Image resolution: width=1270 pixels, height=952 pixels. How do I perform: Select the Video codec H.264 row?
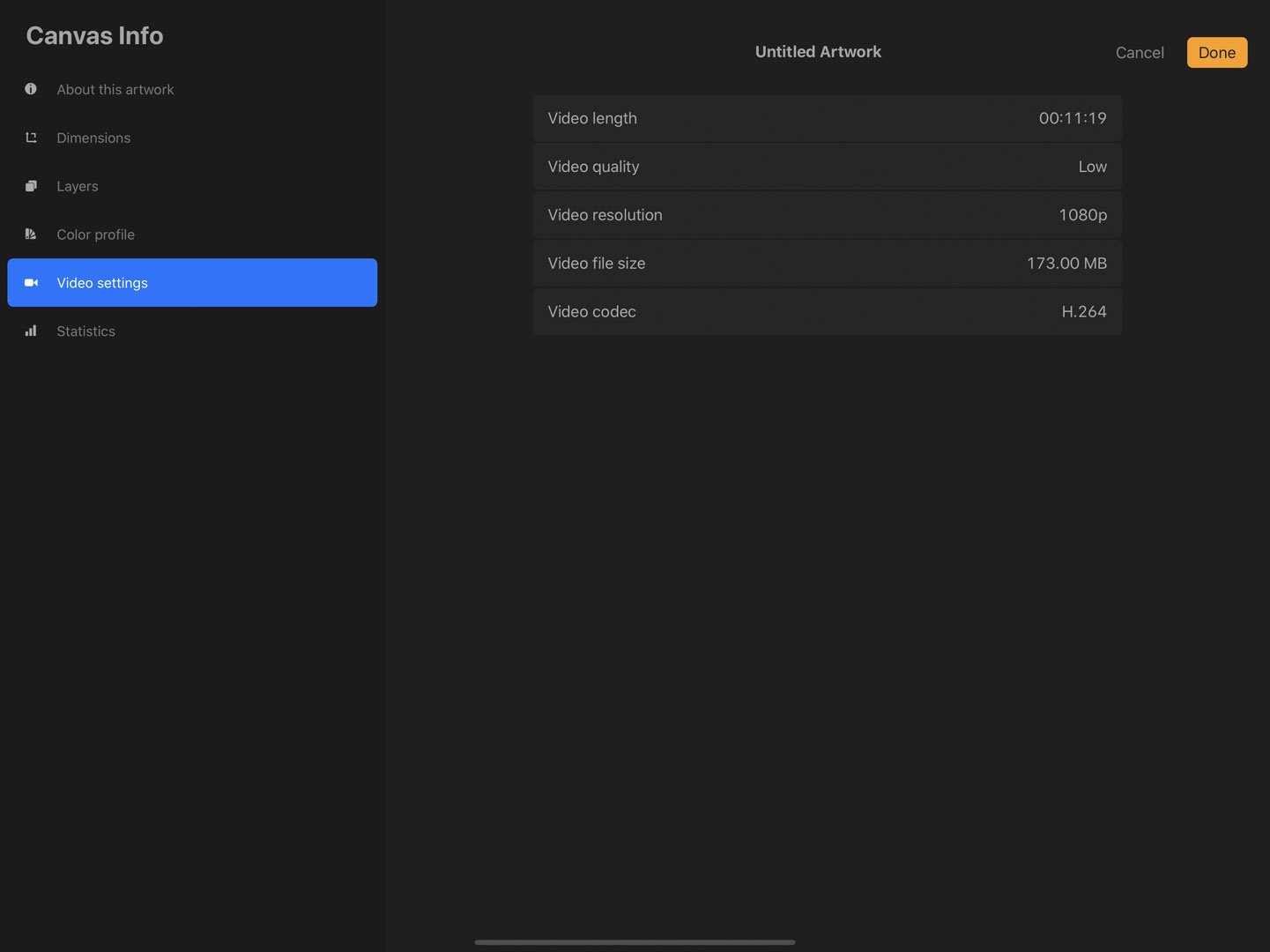(x=827, y=311)
